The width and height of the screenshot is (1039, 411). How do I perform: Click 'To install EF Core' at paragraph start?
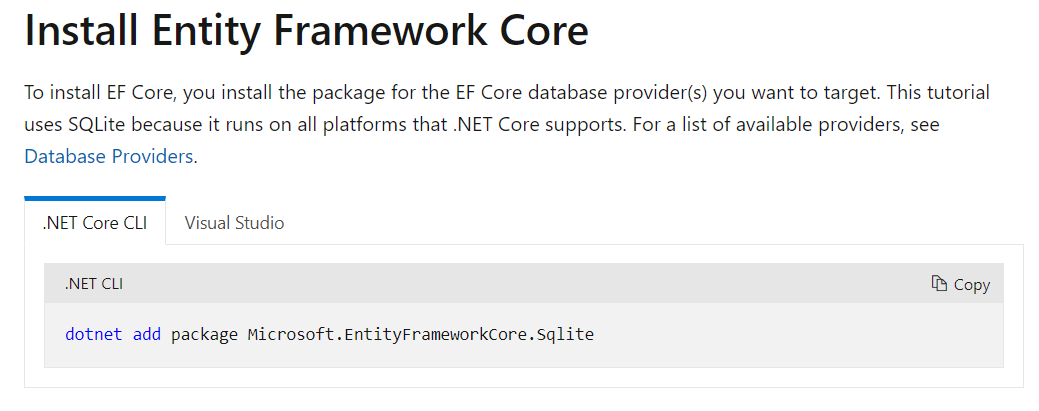point(93,93)
